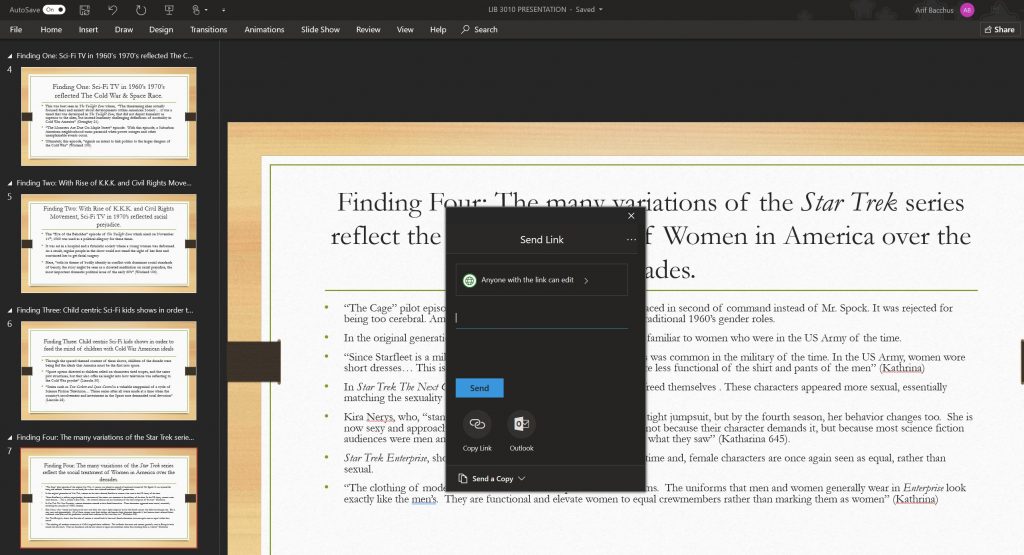1024x555 pixels.
Task: Open Customize Quick Access Toolbar dropdown
Action: point(223,10)
